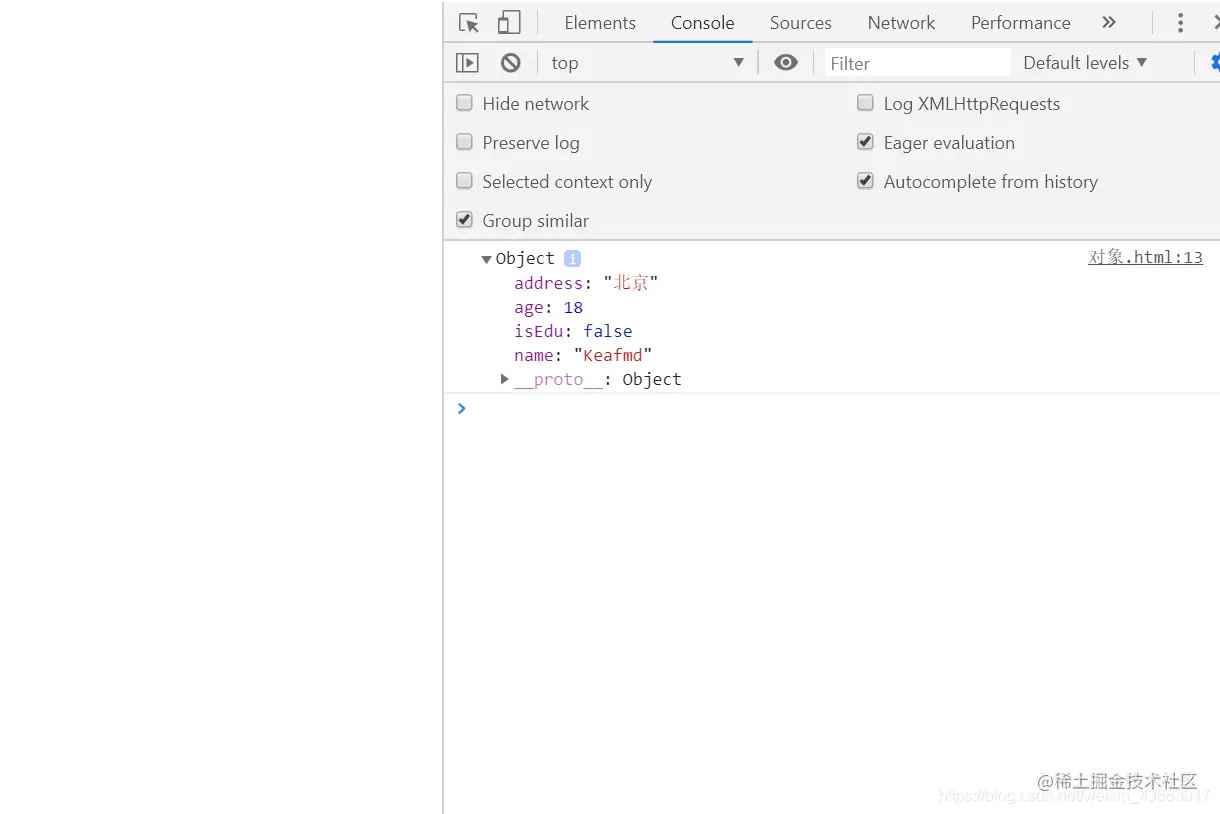Collapse the logged Object triangle
1220x814 pixels.
pos(486,259)
